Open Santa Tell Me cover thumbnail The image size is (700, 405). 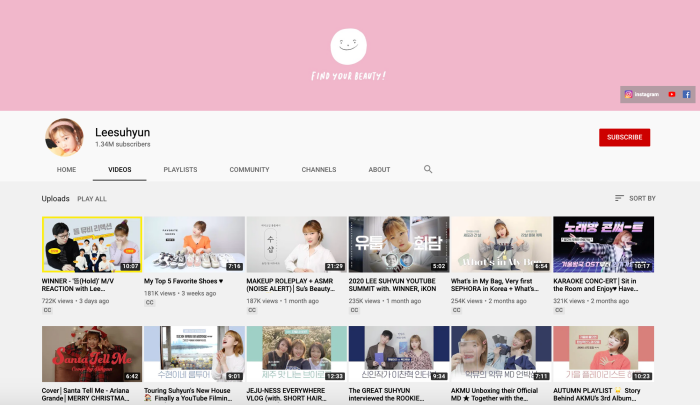92,354
